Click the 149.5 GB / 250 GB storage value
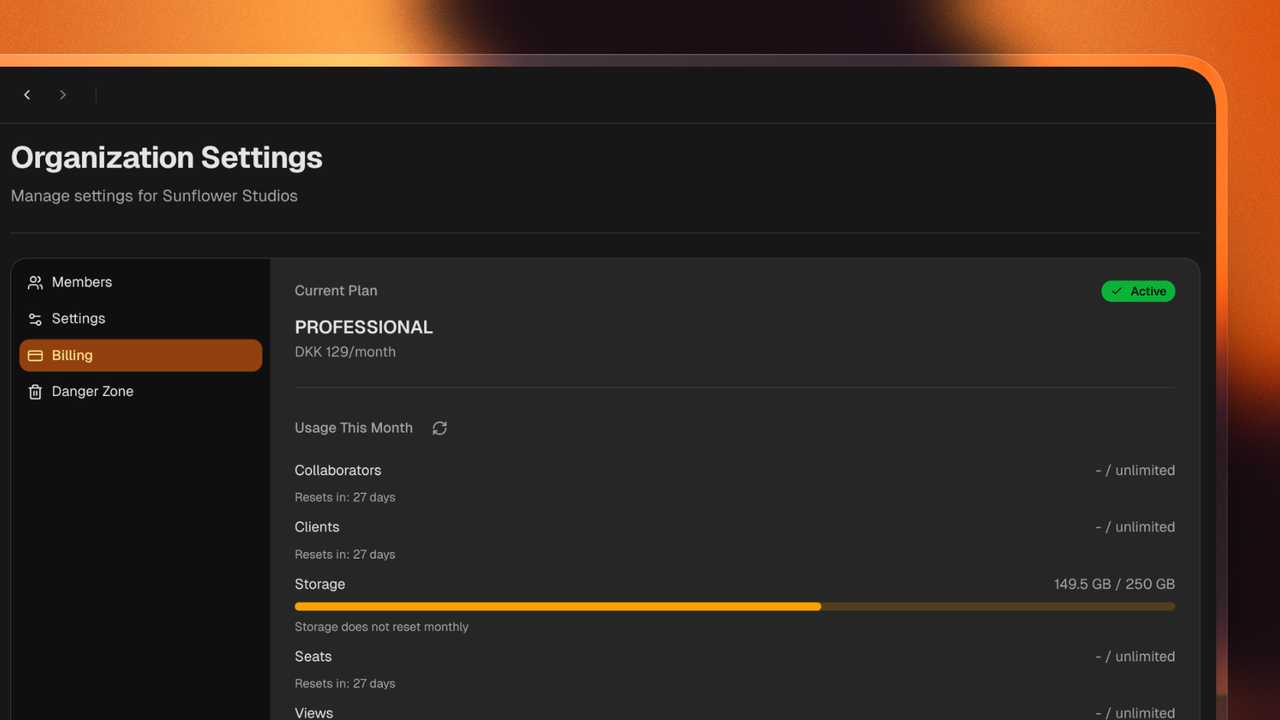Viewport: 1280px width, 720px height. [1114, 584]
